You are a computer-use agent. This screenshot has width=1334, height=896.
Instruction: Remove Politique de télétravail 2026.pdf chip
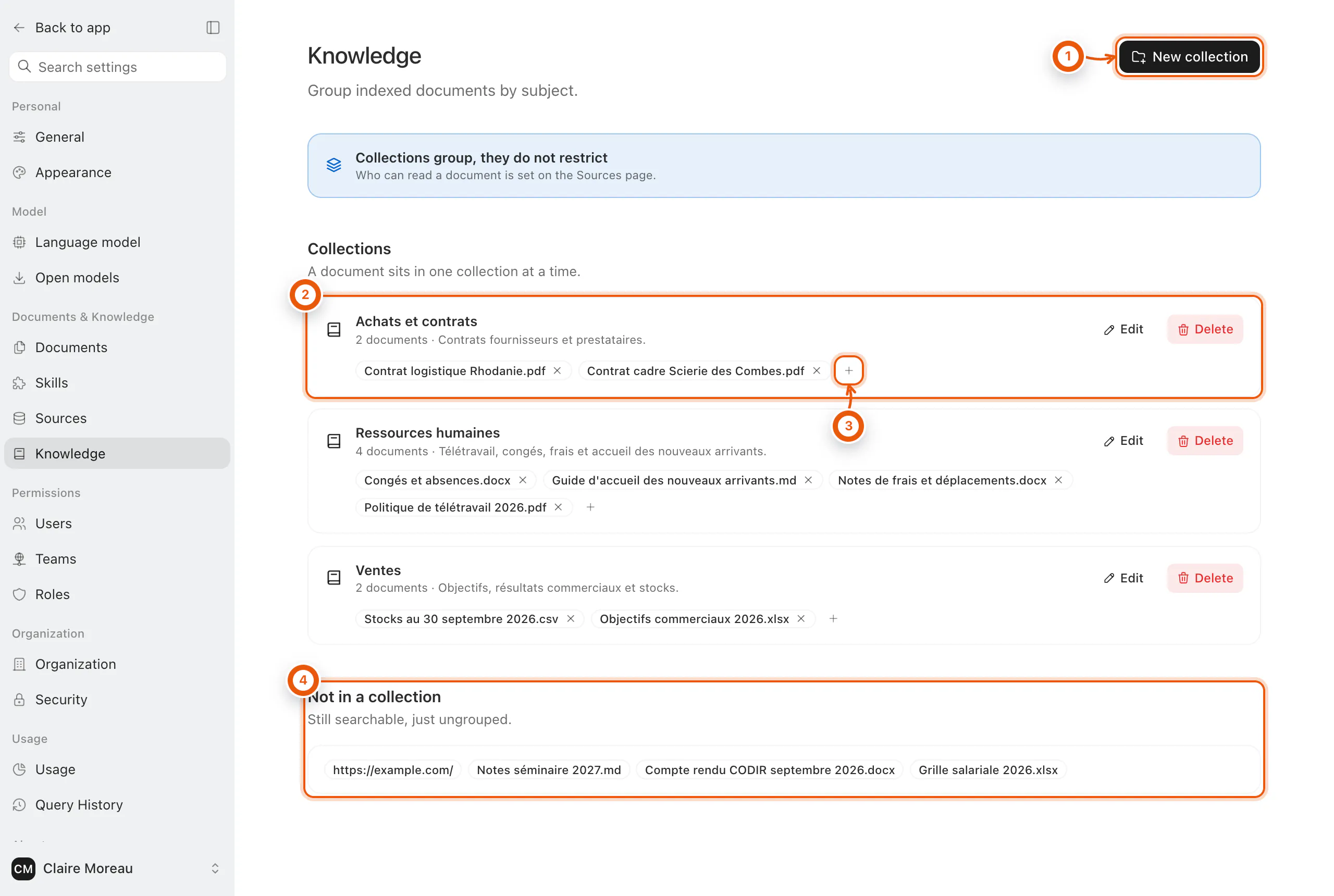(x=559, y=507)
